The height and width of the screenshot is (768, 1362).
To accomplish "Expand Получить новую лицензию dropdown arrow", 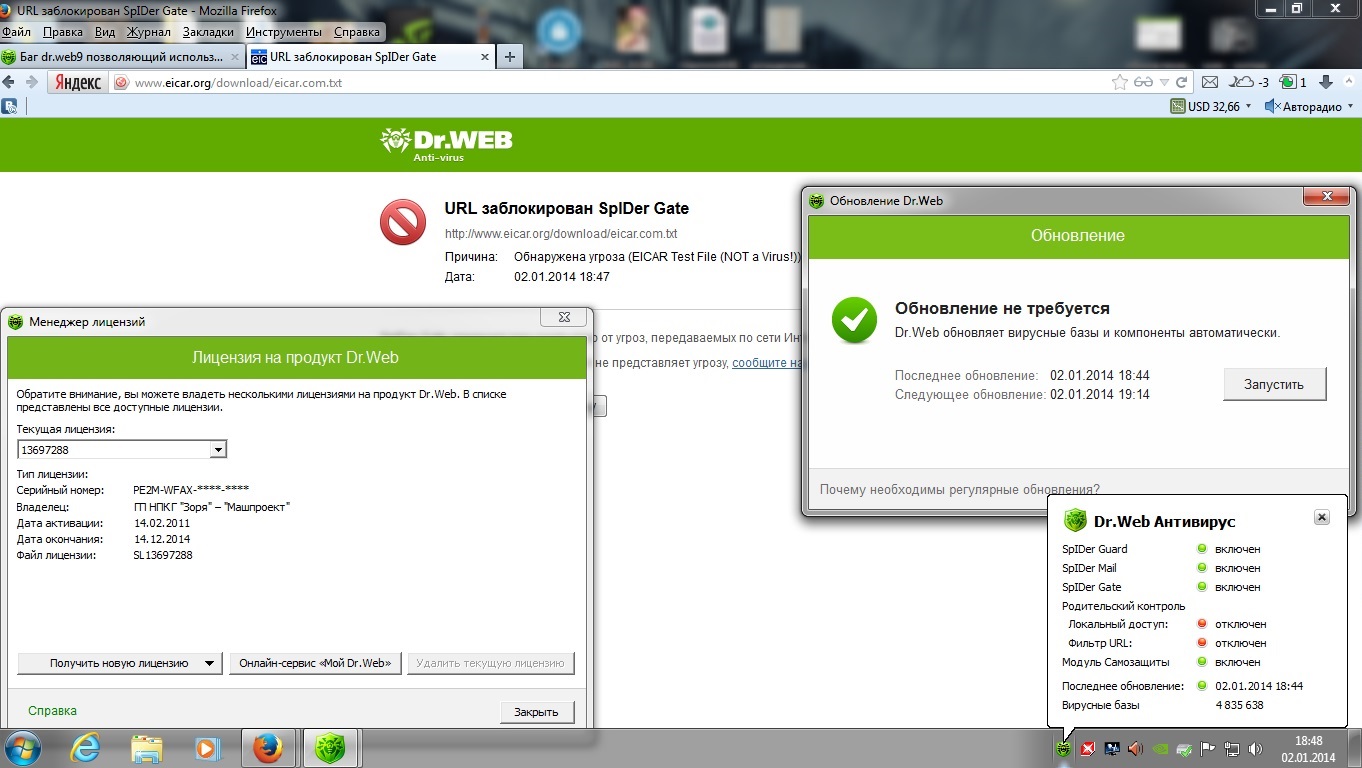I will click(x=209, y=663).
